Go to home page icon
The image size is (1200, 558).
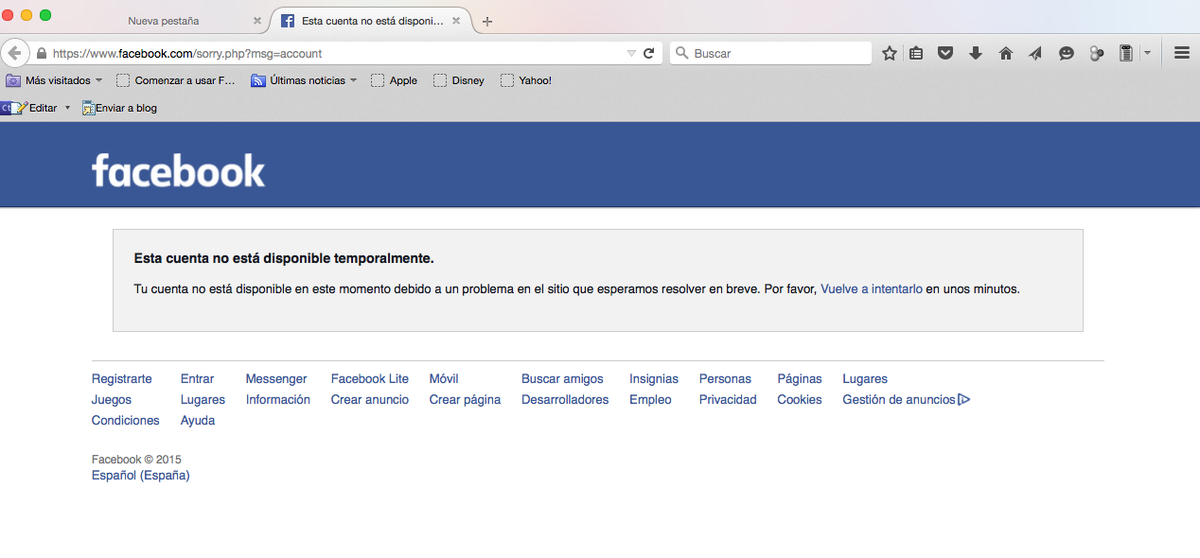(x=1006, y=53)
